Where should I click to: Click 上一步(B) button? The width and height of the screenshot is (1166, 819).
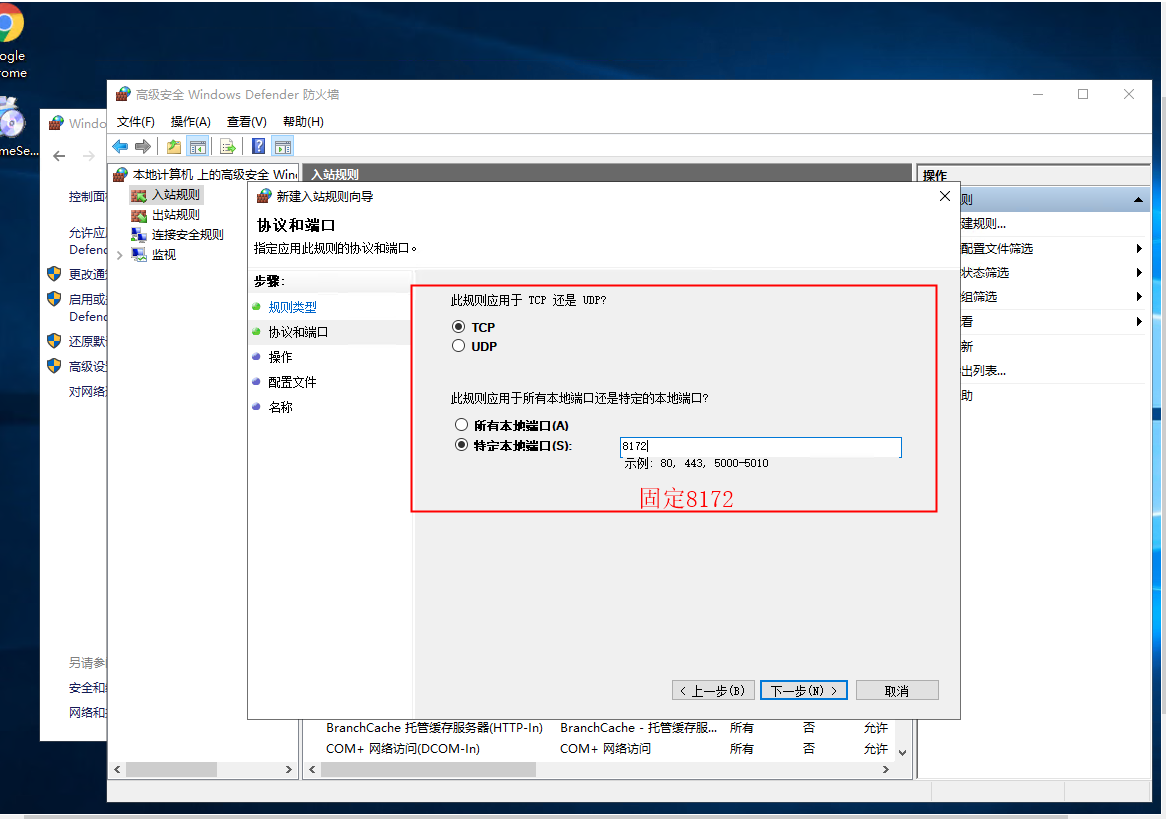pyautogui.click(x=713, y=690)
